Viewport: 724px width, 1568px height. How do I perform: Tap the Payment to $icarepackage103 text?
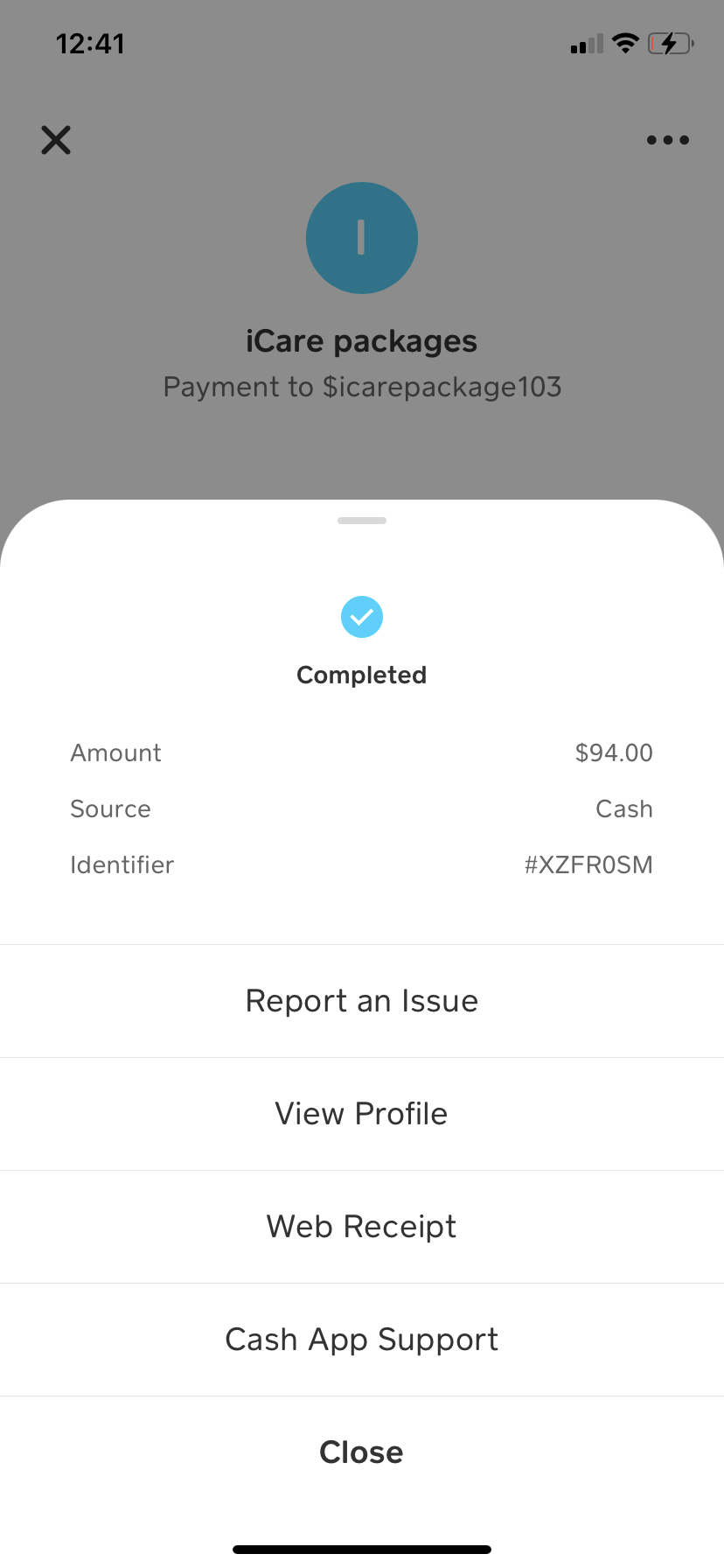click(x=362, y=387)
